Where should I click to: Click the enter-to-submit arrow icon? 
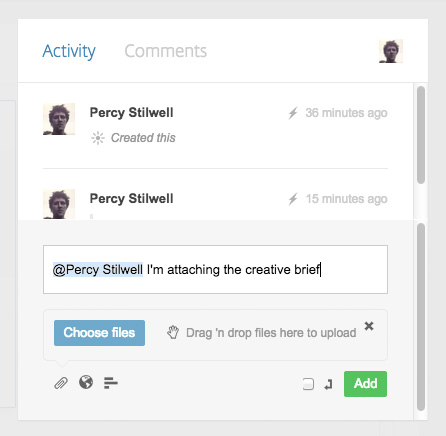pyautogui.click(x=328, y=384)
